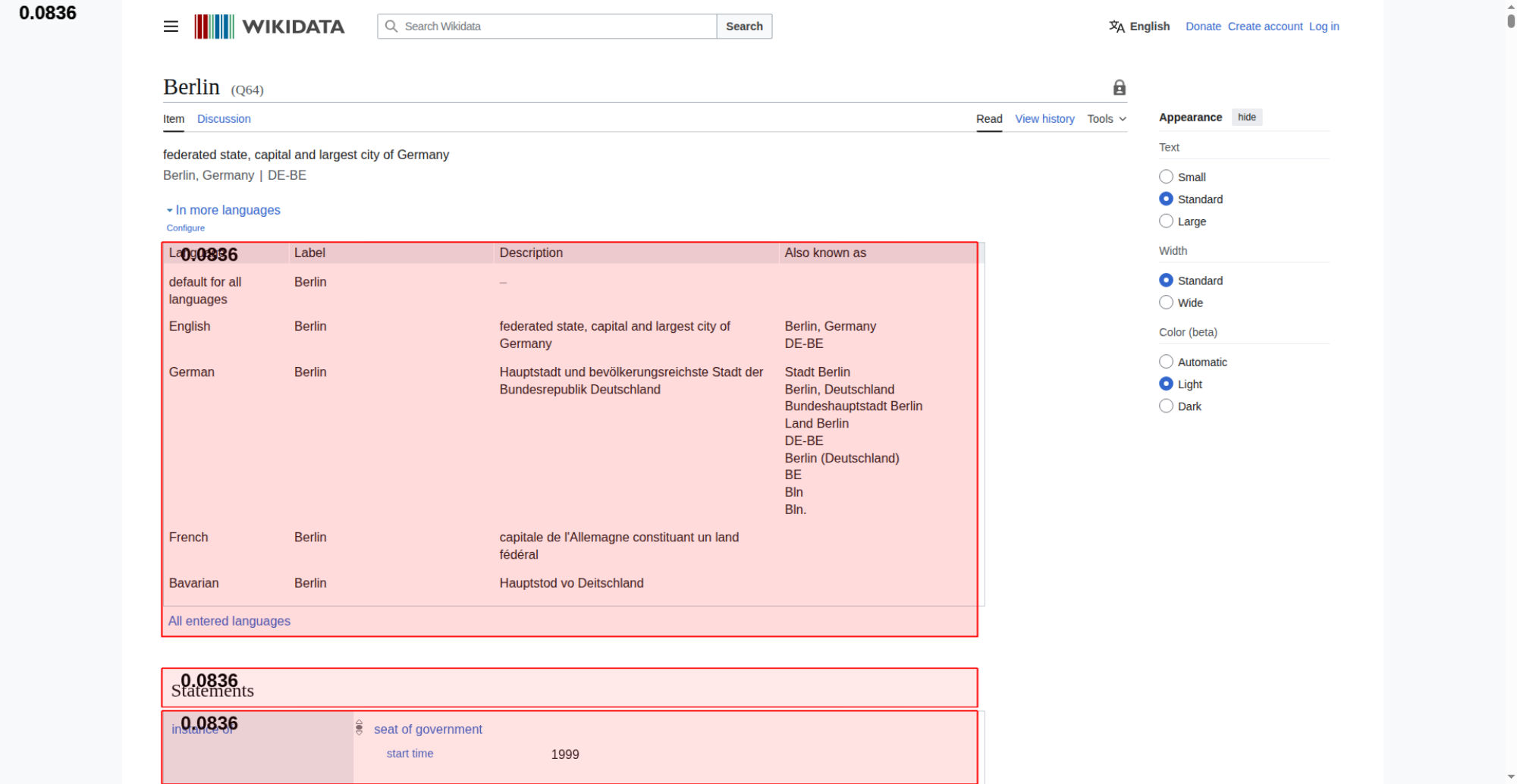The width and height of the screenshot is (1517, 784).
Task: Hide the Appearance panel
Action: pos(1246,118)
